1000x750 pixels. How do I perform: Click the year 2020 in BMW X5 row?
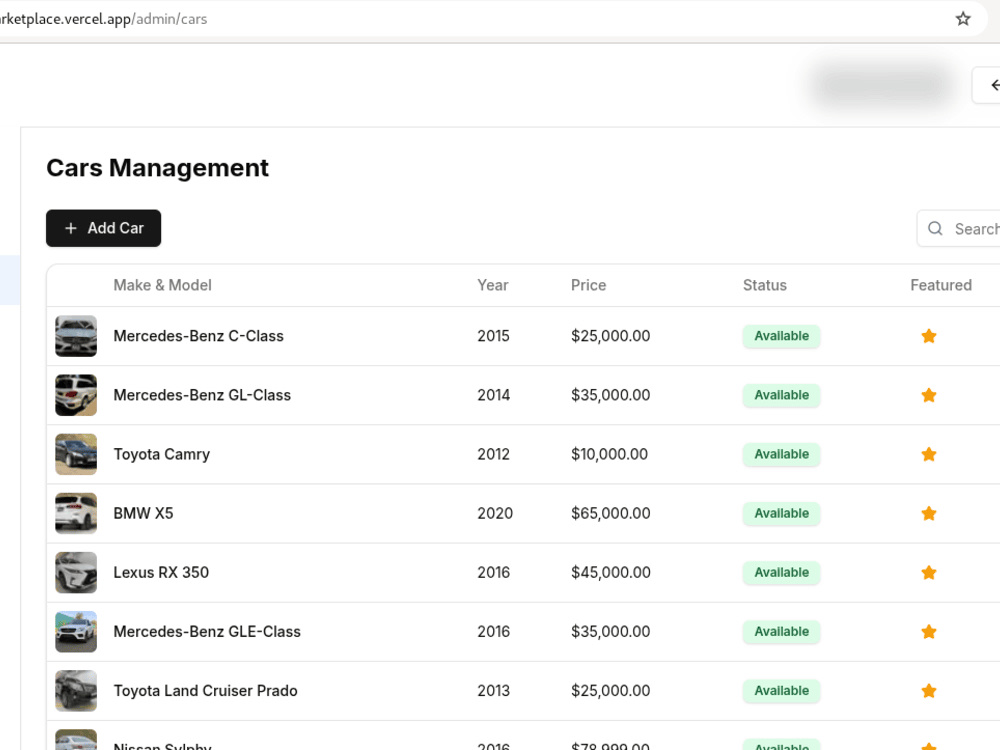pyautogui.click(x=495, y=513)
